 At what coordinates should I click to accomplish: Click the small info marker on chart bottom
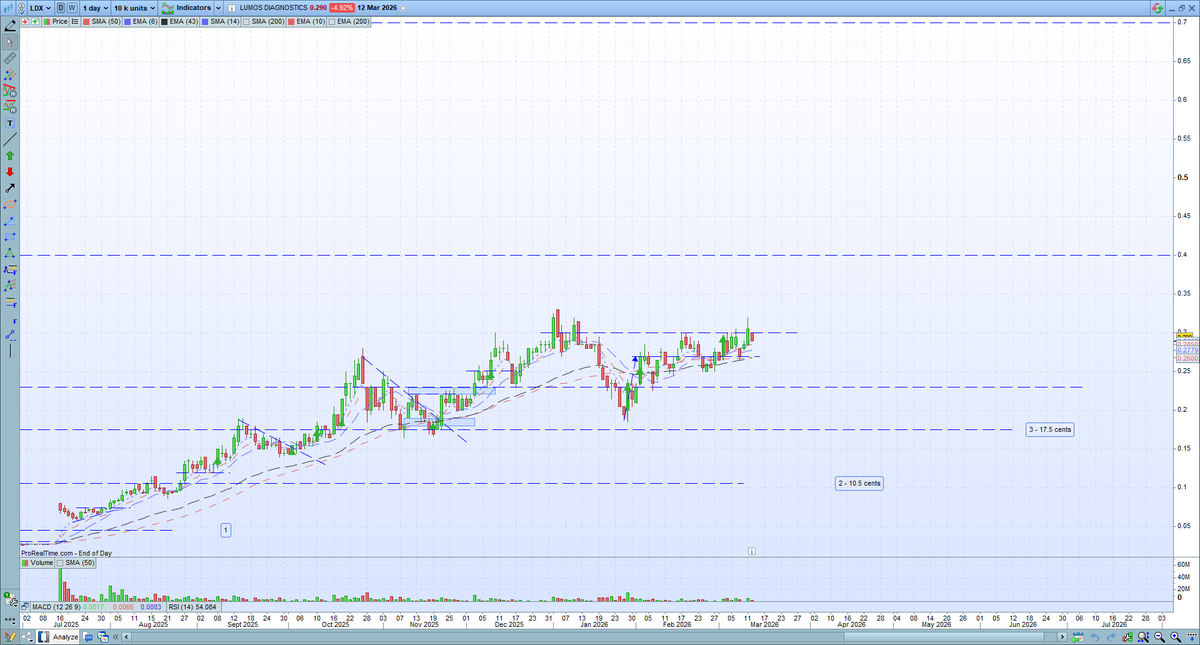751,551
